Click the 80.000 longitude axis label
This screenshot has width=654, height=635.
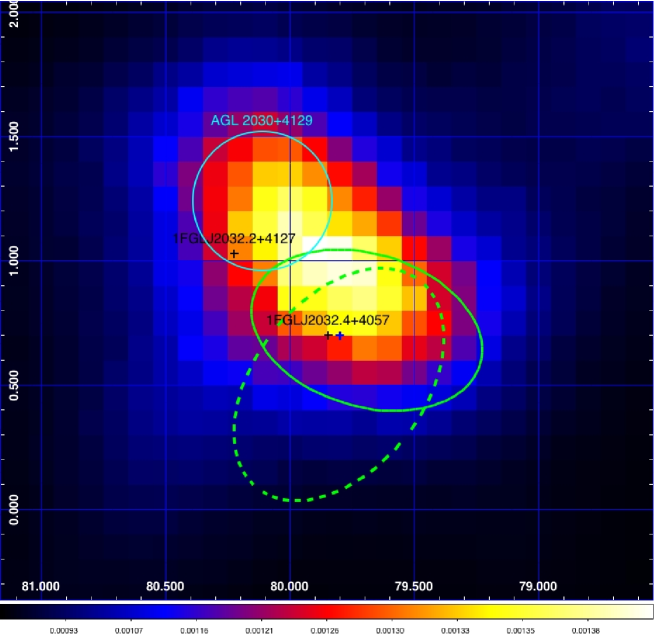pyautogui.click(x=289, y=586)
